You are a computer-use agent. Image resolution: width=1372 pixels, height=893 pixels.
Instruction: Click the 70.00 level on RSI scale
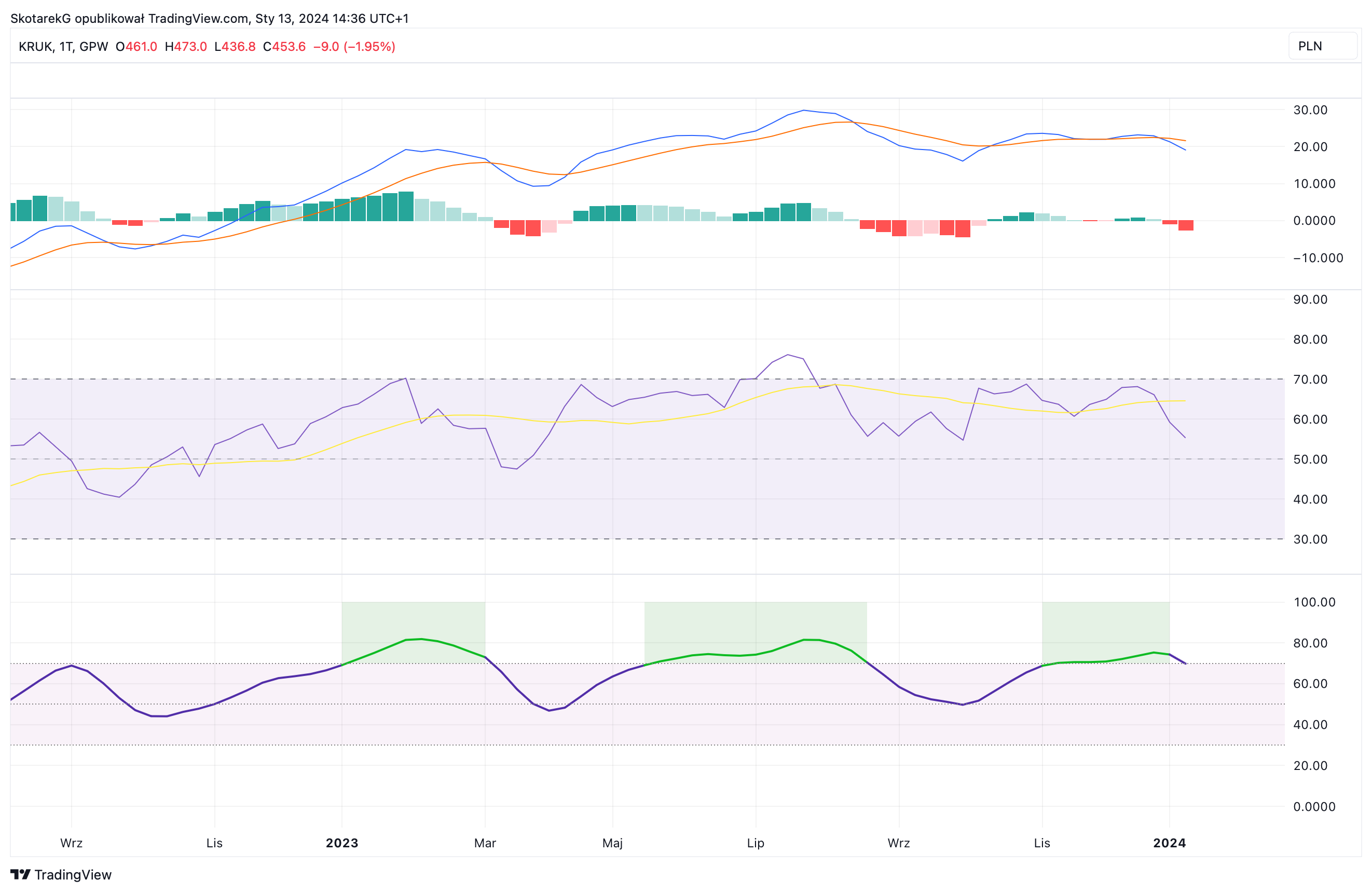[1310, 379]
